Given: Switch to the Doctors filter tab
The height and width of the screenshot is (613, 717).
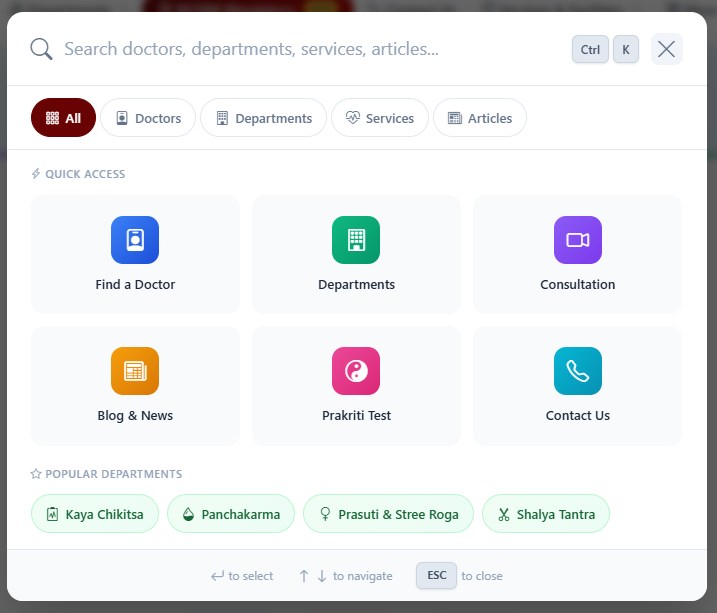Looking at the screenshot, I should 148,118.
